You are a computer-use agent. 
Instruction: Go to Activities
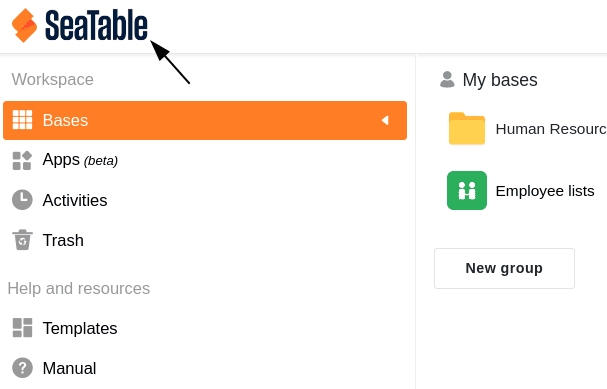(x=75, y=200)
